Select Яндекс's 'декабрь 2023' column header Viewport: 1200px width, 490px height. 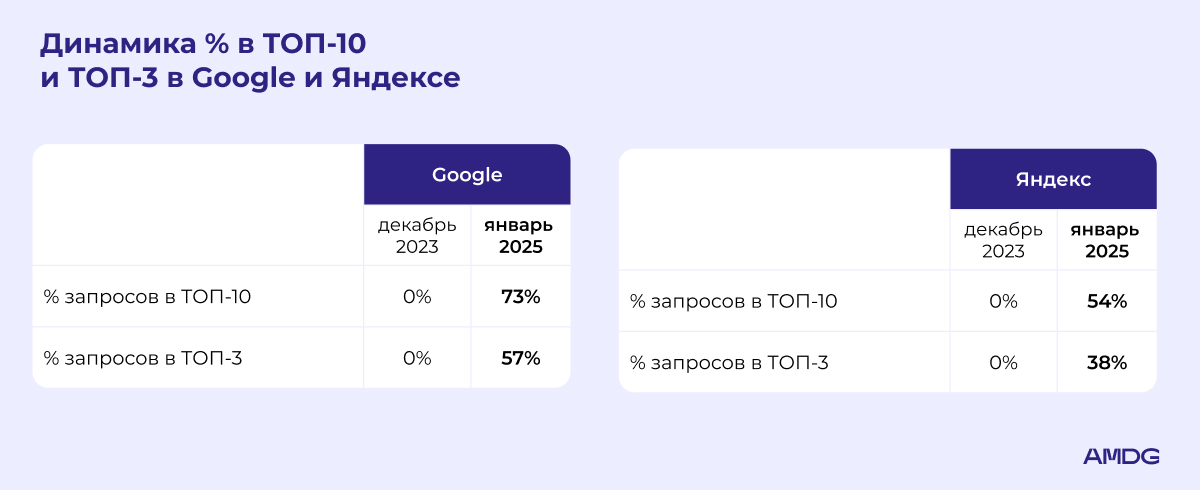(1003, 241)
